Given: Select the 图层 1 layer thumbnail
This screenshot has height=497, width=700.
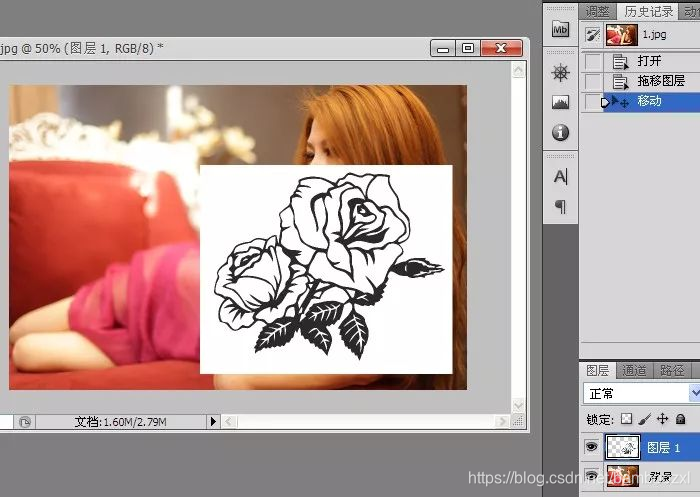Looking at the screenshot, I should (x=623, y=447).
